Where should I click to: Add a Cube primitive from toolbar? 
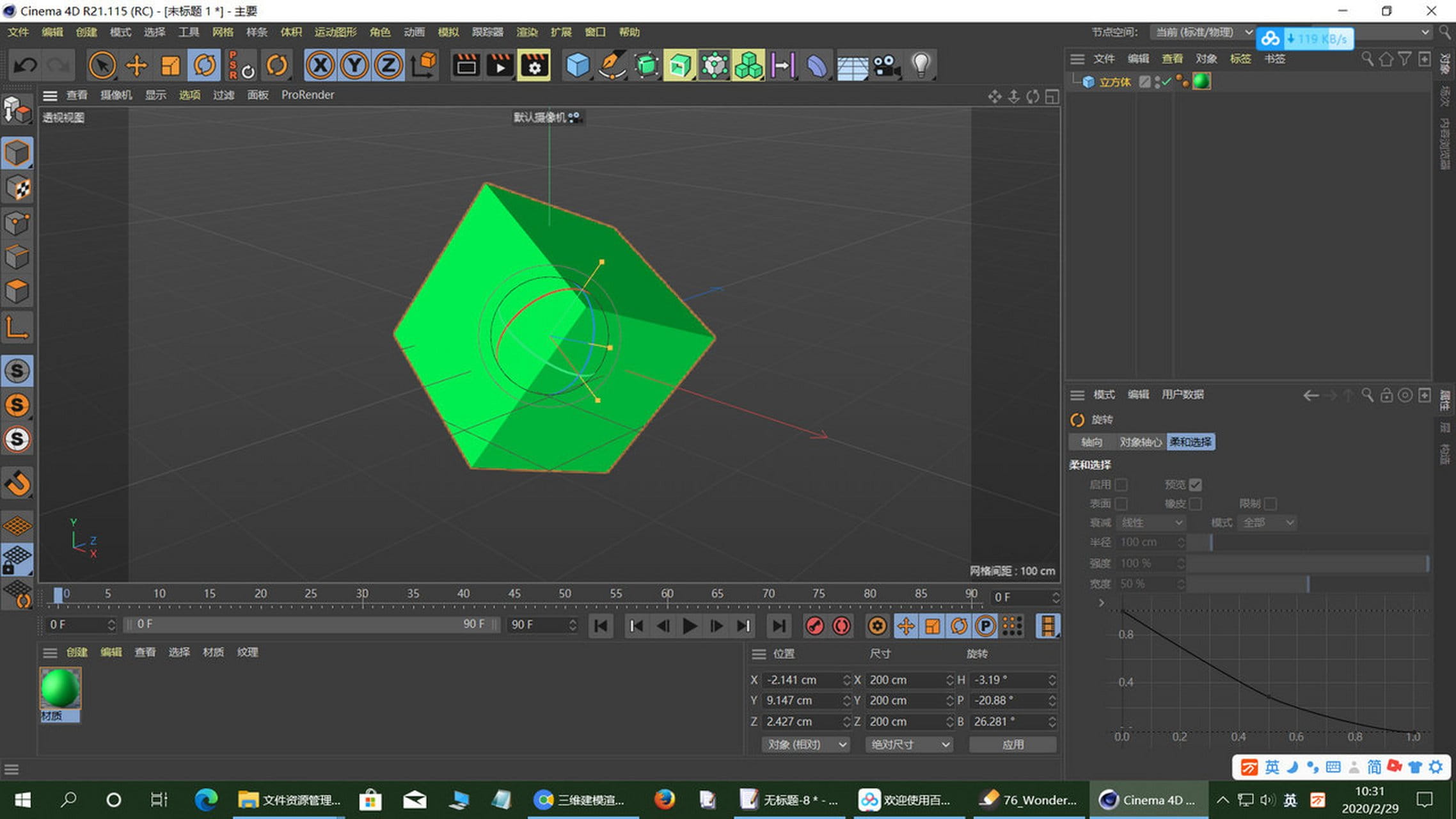tap(578, 65)
